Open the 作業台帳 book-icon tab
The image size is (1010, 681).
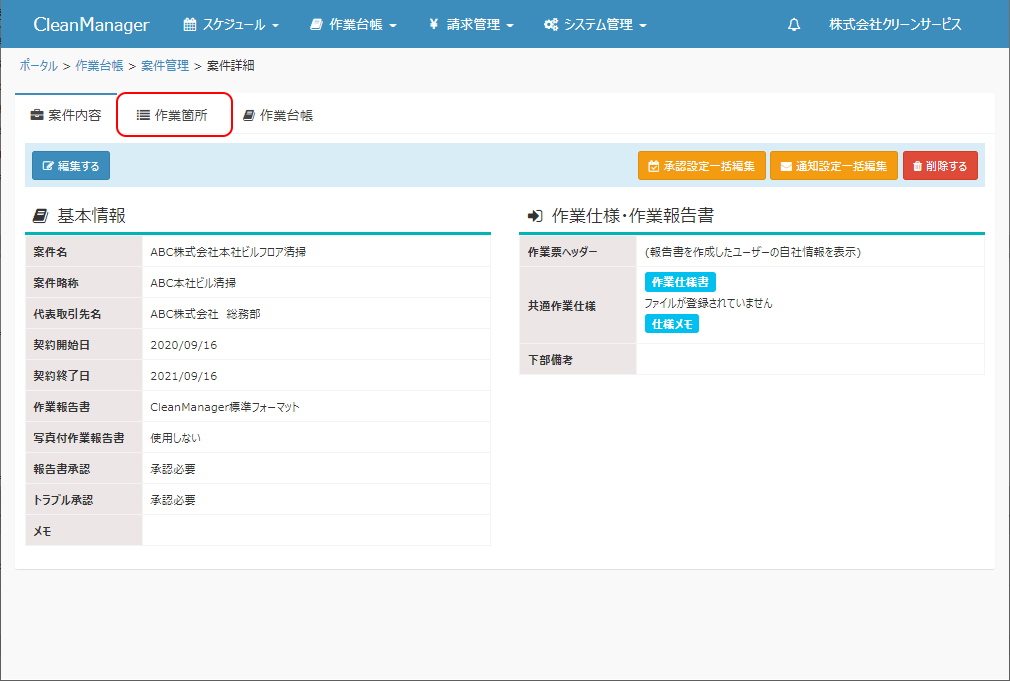click(x=278, y=115)
